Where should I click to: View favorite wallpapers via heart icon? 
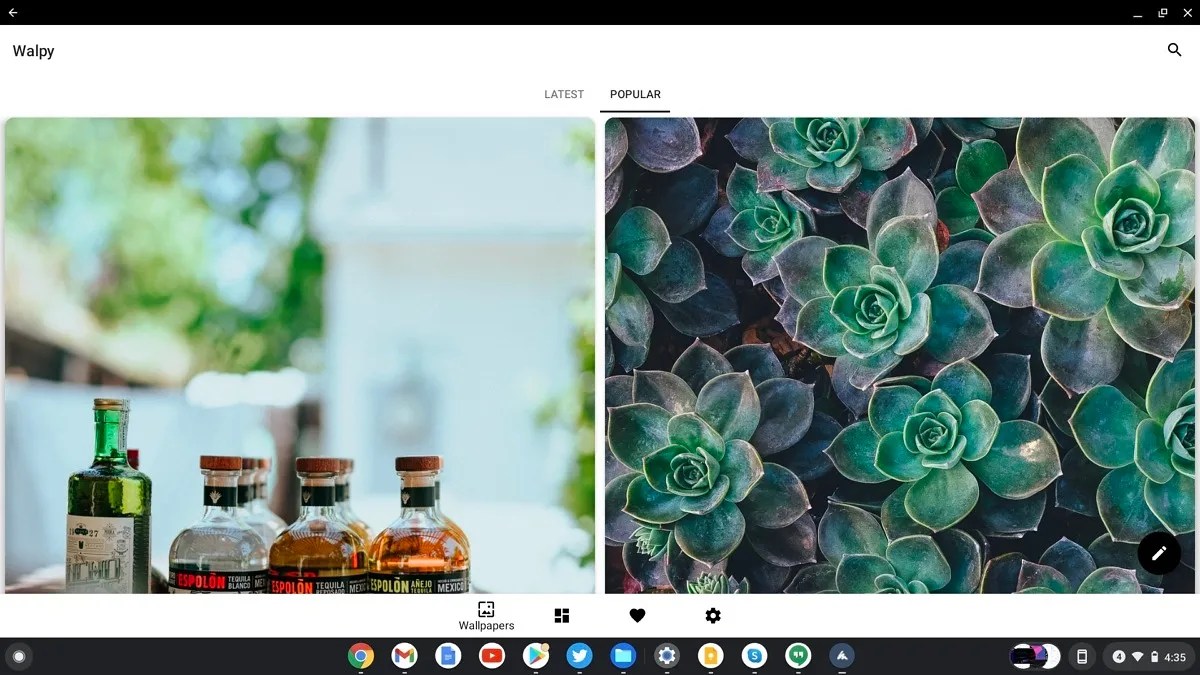(637, 615)
